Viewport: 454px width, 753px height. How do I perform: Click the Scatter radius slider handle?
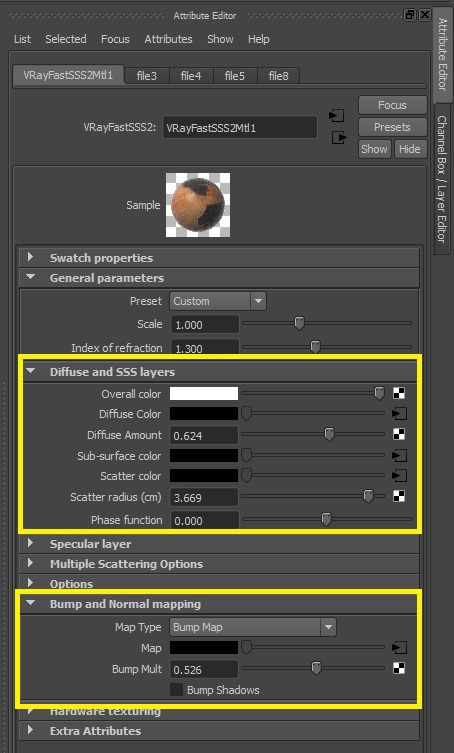(368, 496)
